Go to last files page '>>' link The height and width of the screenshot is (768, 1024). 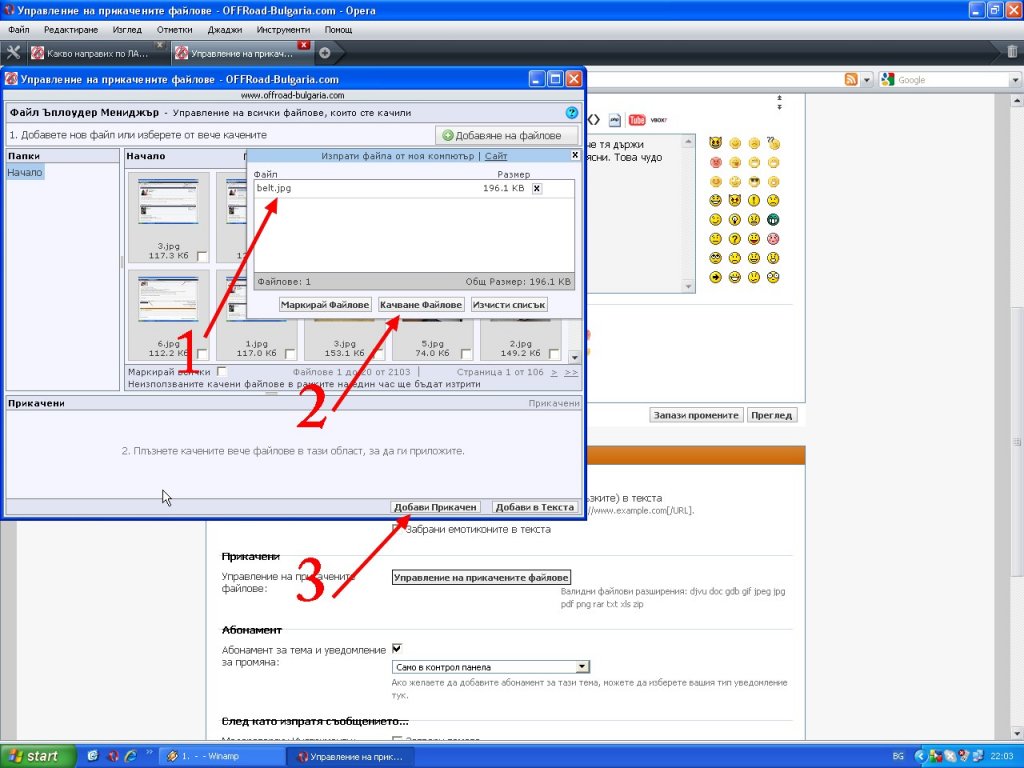(571, 372)
